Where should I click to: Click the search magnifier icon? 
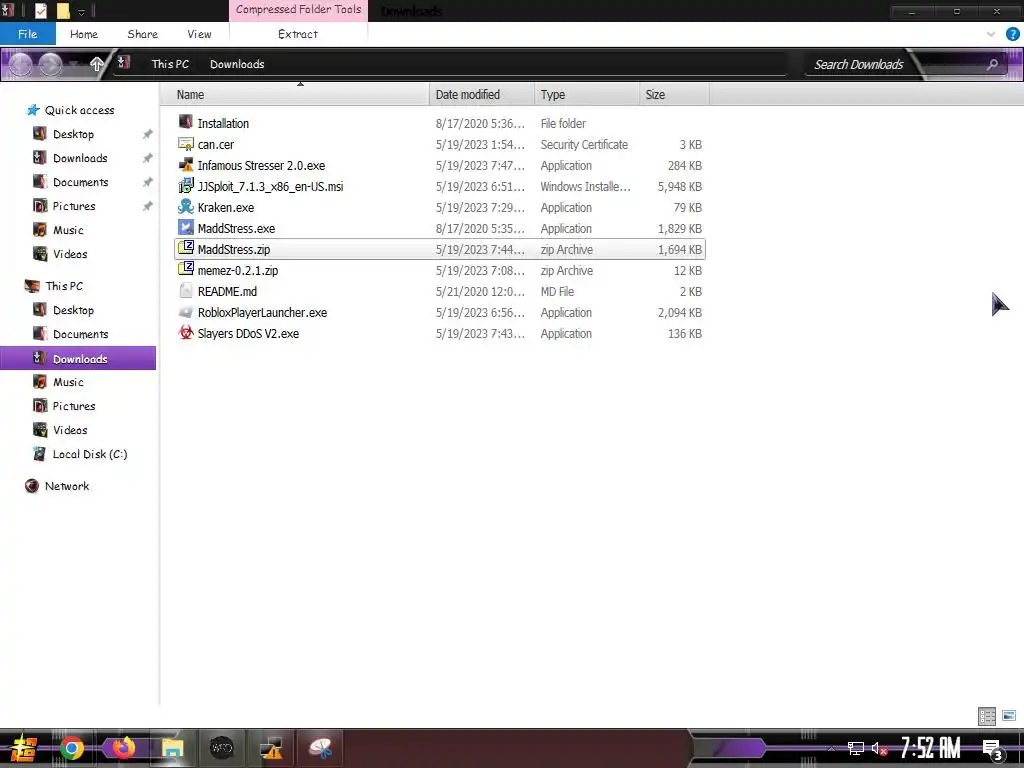[x=992, y=64]
